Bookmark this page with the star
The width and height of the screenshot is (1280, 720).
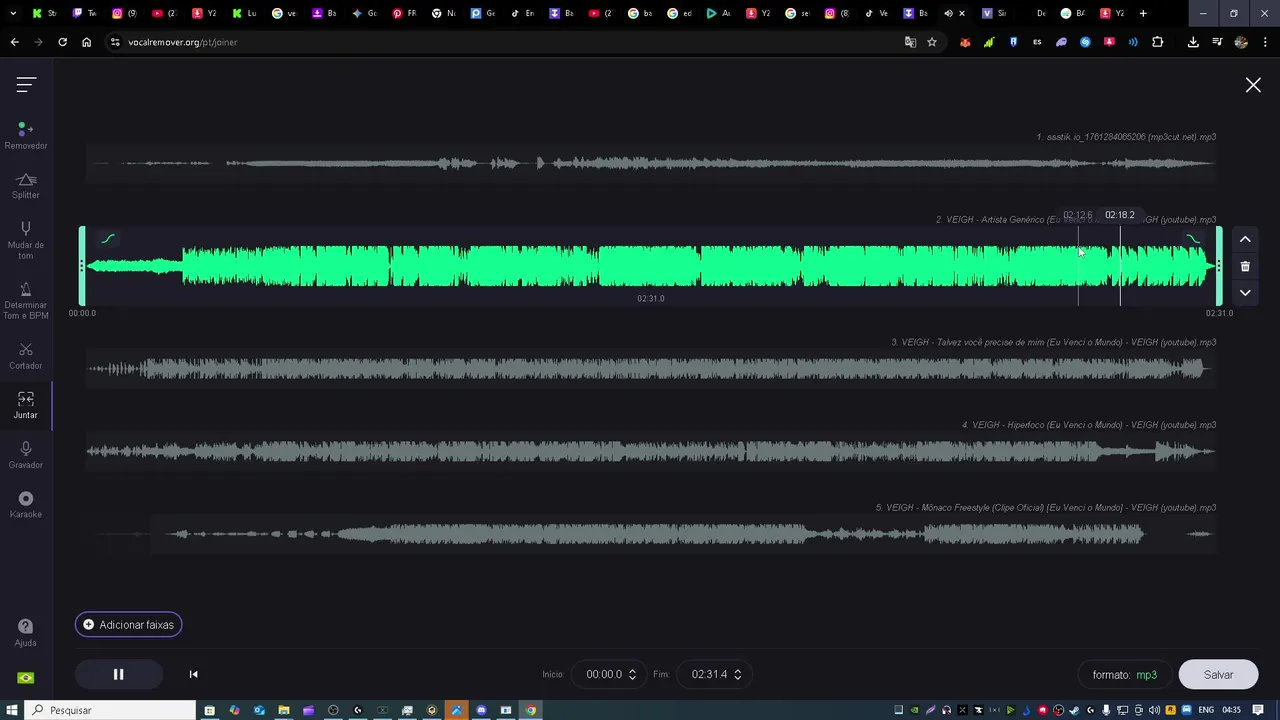932,42
